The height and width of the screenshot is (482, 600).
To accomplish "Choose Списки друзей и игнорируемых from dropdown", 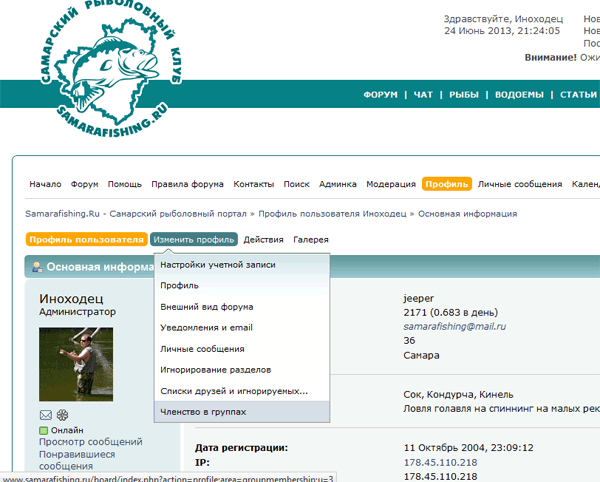I will tap(242, 391).
